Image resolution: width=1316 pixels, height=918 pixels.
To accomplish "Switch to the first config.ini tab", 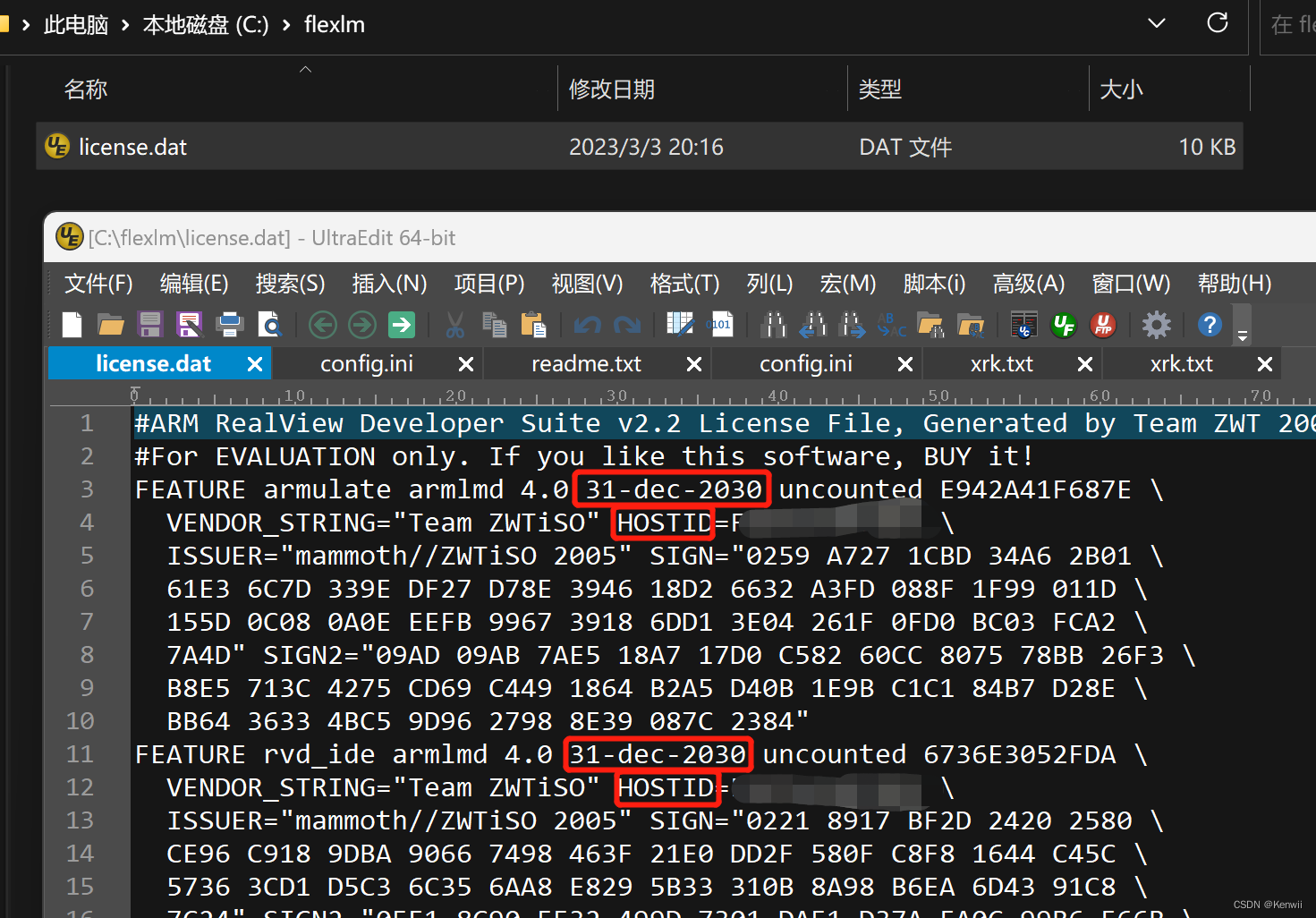I will point(367,364).
